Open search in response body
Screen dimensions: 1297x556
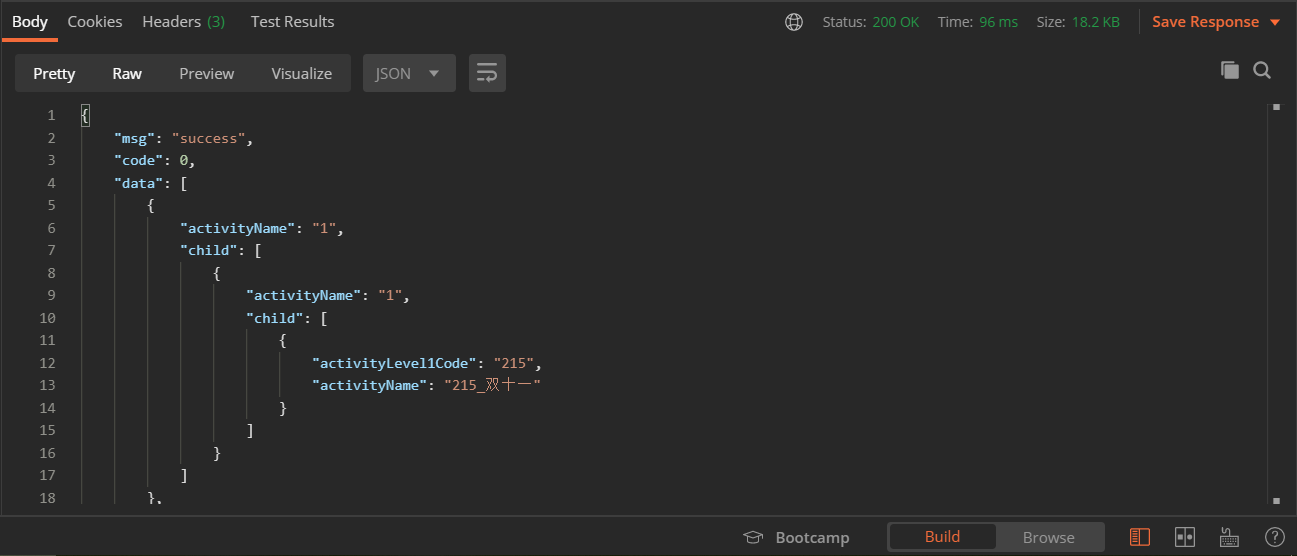click(x=1262, y=70)
